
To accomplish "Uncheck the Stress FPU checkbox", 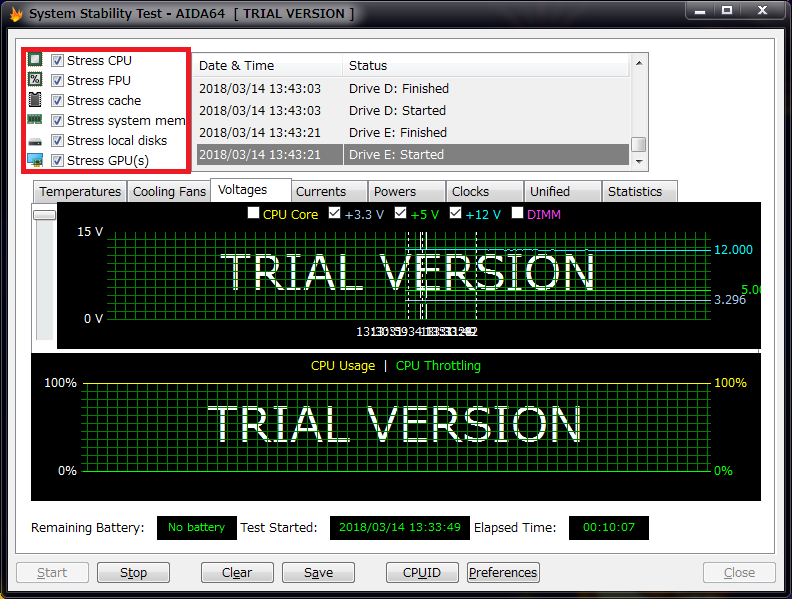I will click(x=58, y=80).
